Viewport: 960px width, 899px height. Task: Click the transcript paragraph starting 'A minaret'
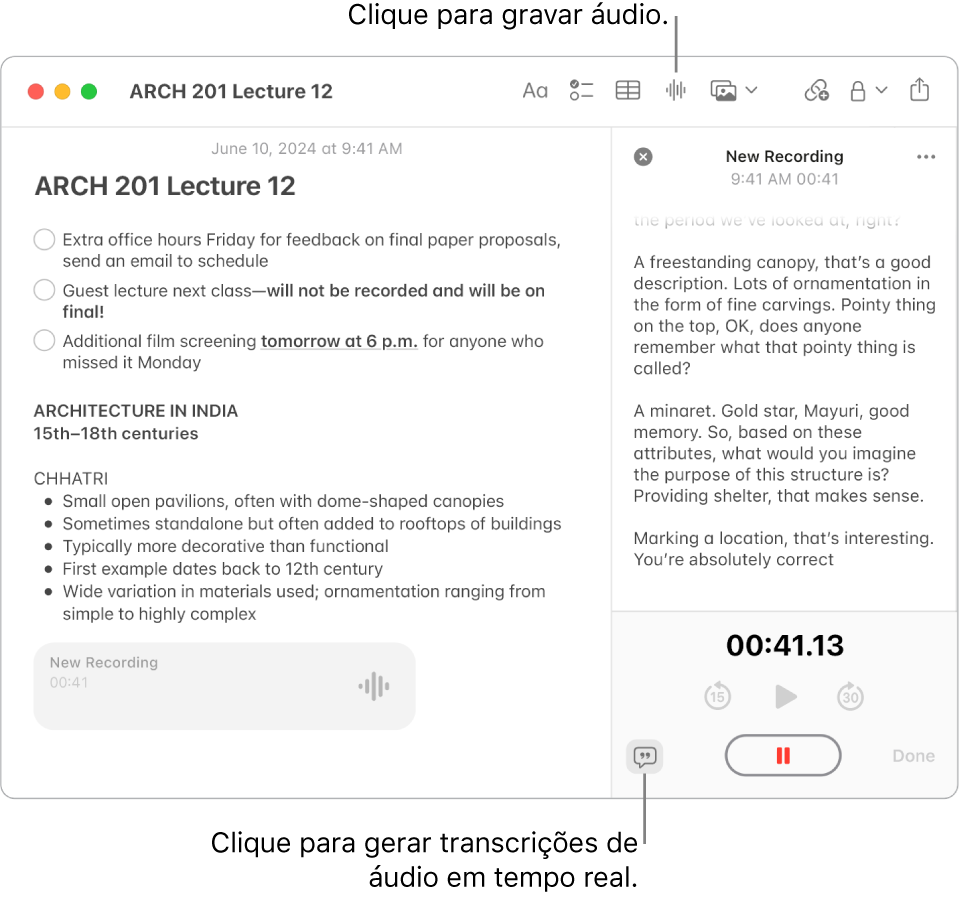pos(778,453)
